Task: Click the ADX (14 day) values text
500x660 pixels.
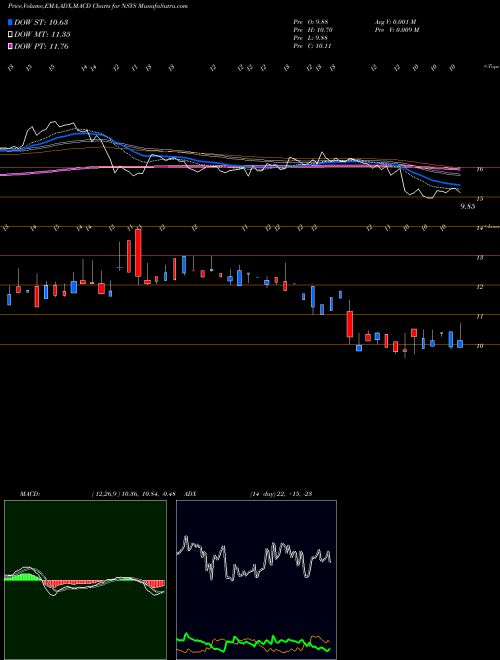Action: [281, 494]
